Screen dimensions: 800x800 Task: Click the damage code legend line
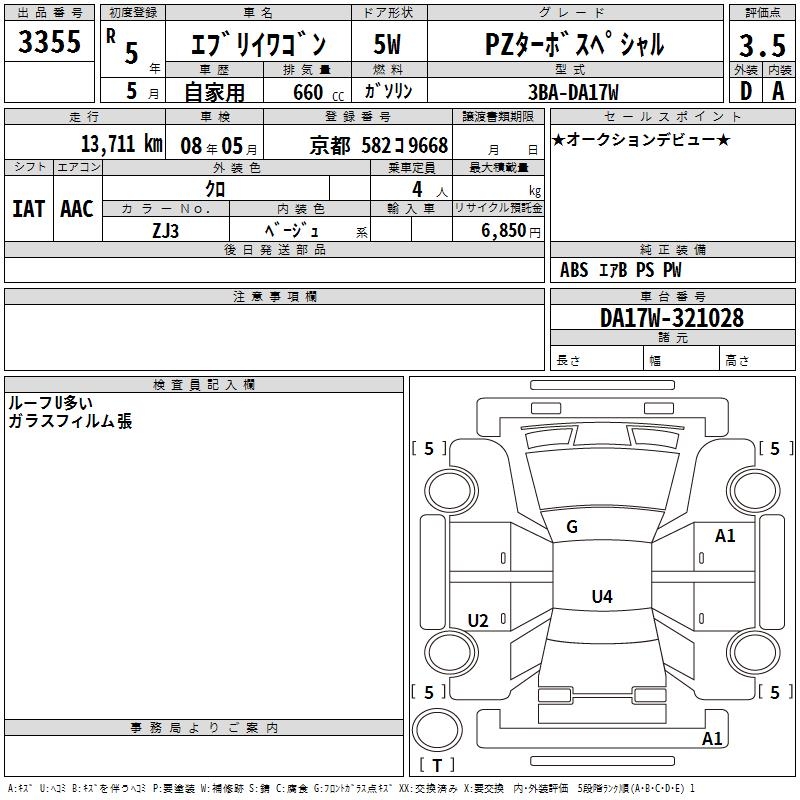click(x=351, y=788)
